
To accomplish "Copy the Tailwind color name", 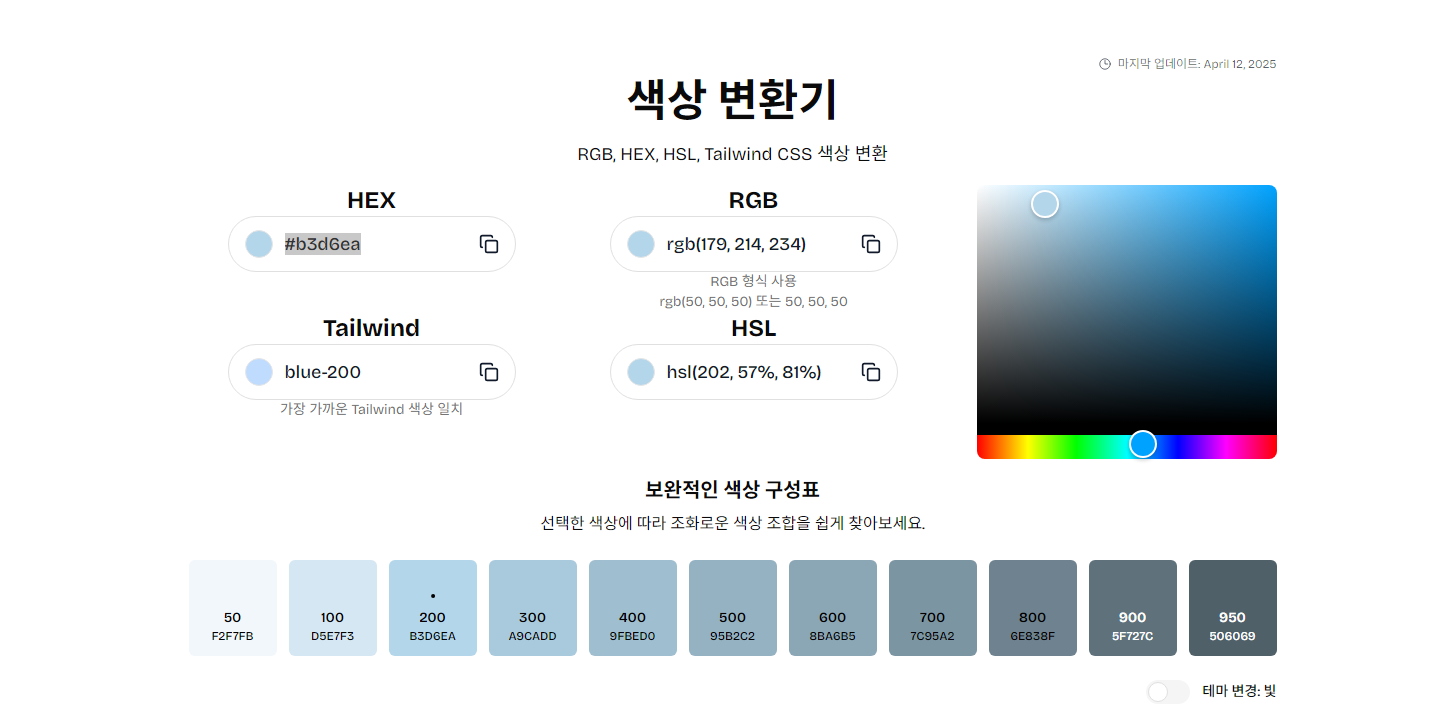I will (x=488, y=372).
